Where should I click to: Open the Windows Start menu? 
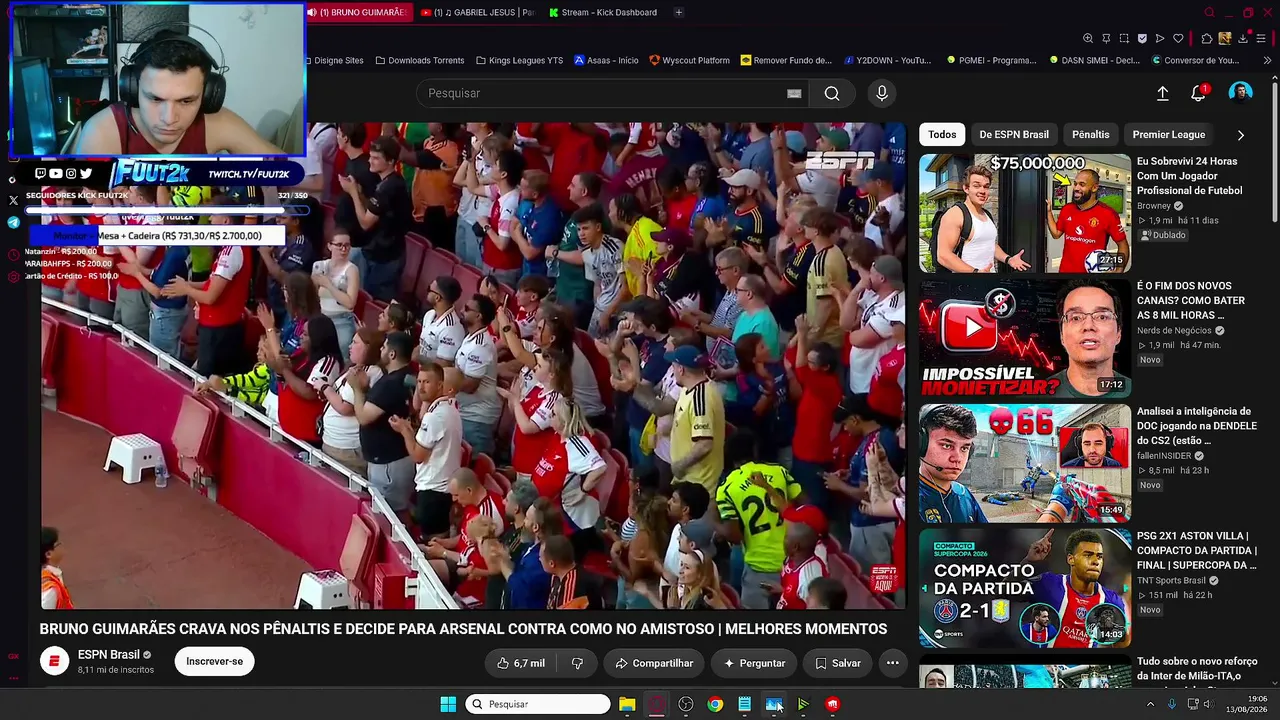pyautogui.click(x=448, y=704)
